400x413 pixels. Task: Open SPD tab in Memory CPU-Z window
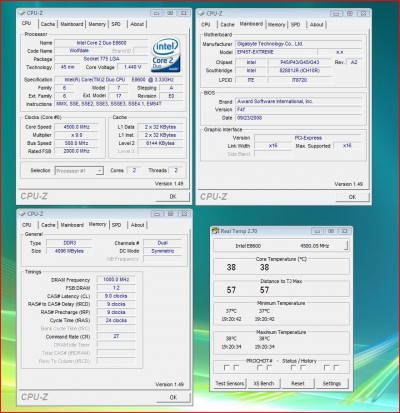(116, 225)
